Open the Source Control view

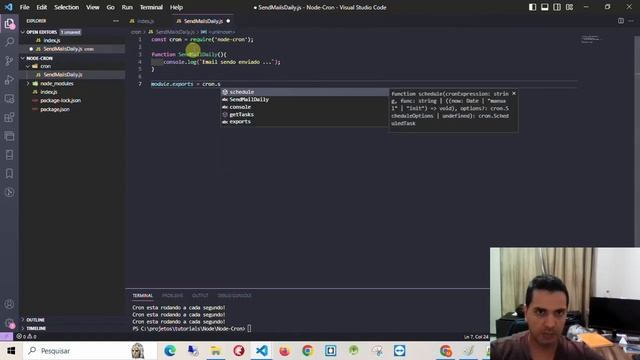9,61
